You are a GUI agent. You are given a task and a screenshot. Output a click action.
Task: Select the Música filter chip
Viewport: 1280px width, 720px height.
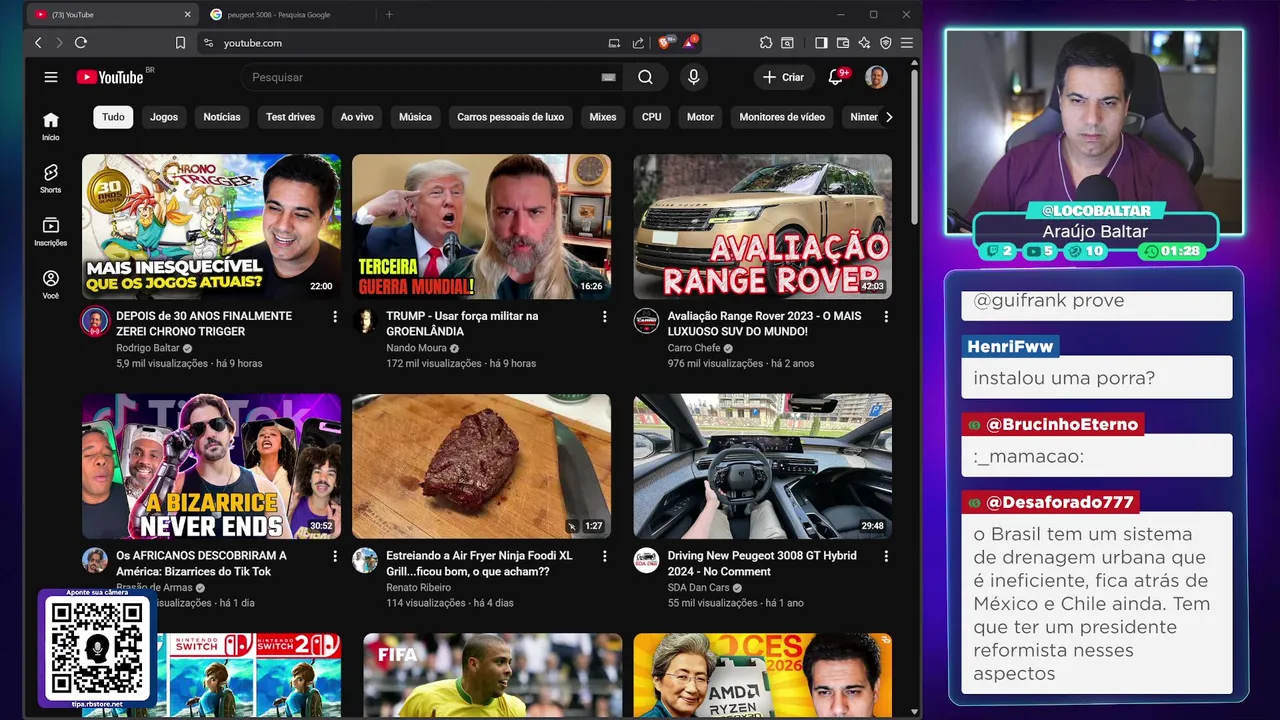pyautogui.click(x=415, y=117)
